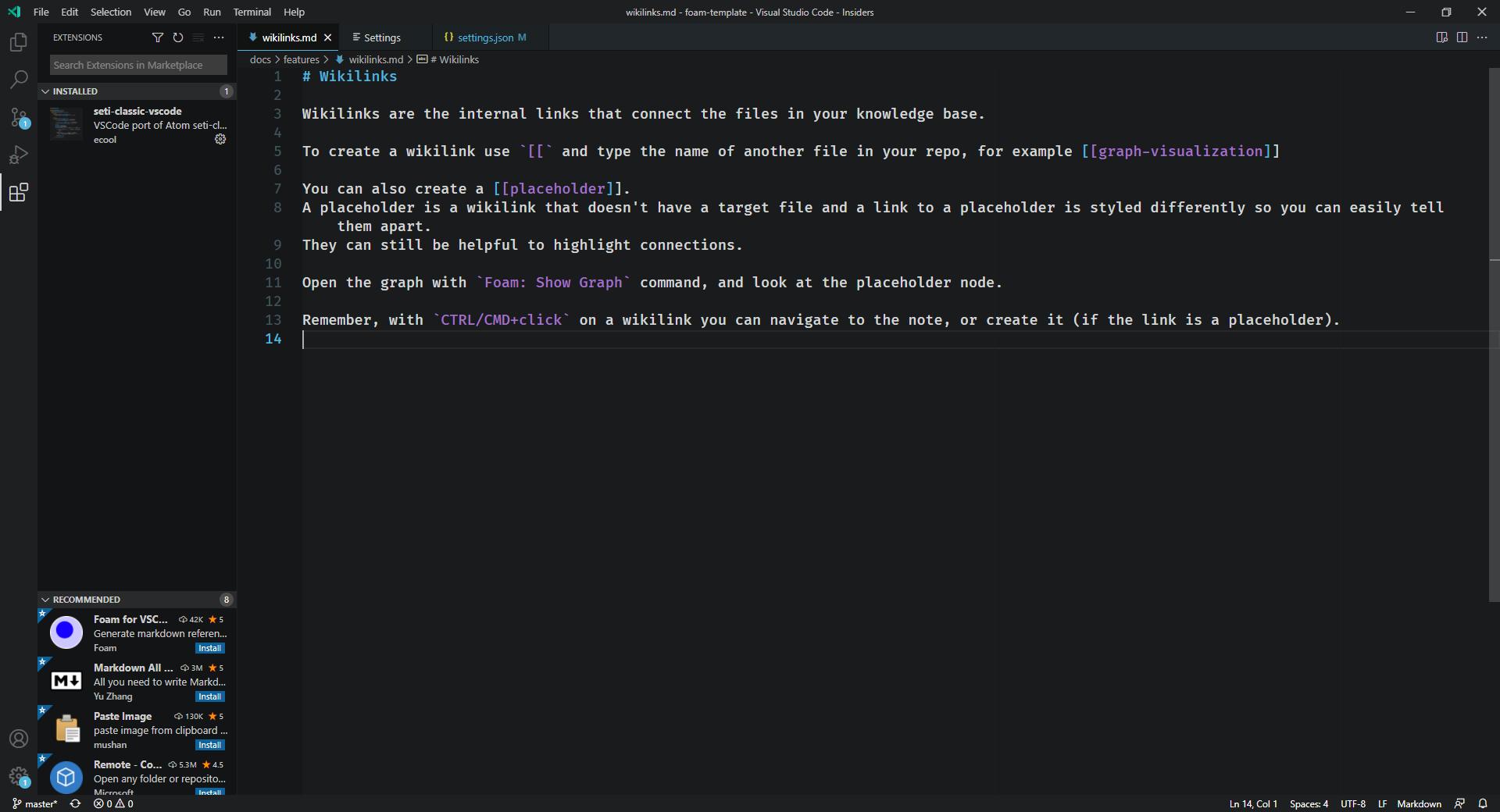Image resolution: width=1500 pixels, height=812 pixels.
Task: Open manage gear for seti-classic-vscode extension
Action: (220, 139)
